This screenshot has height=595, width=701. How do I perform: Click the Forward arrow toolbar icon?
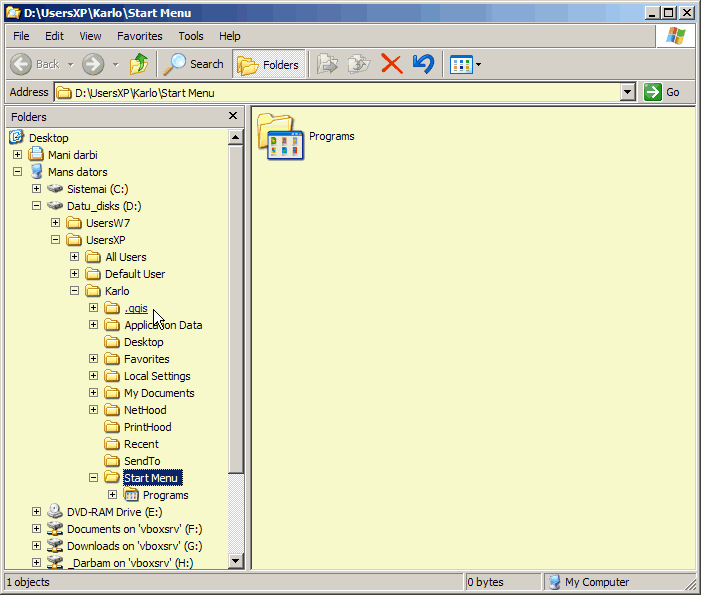pos(93,64)
